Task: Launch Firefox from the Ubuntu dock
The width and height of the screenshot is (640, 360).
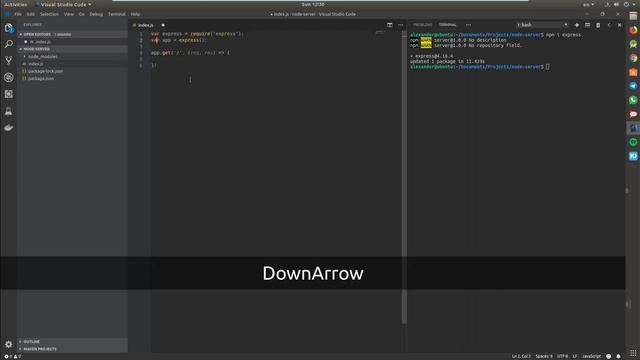Action: pos(633,30)
